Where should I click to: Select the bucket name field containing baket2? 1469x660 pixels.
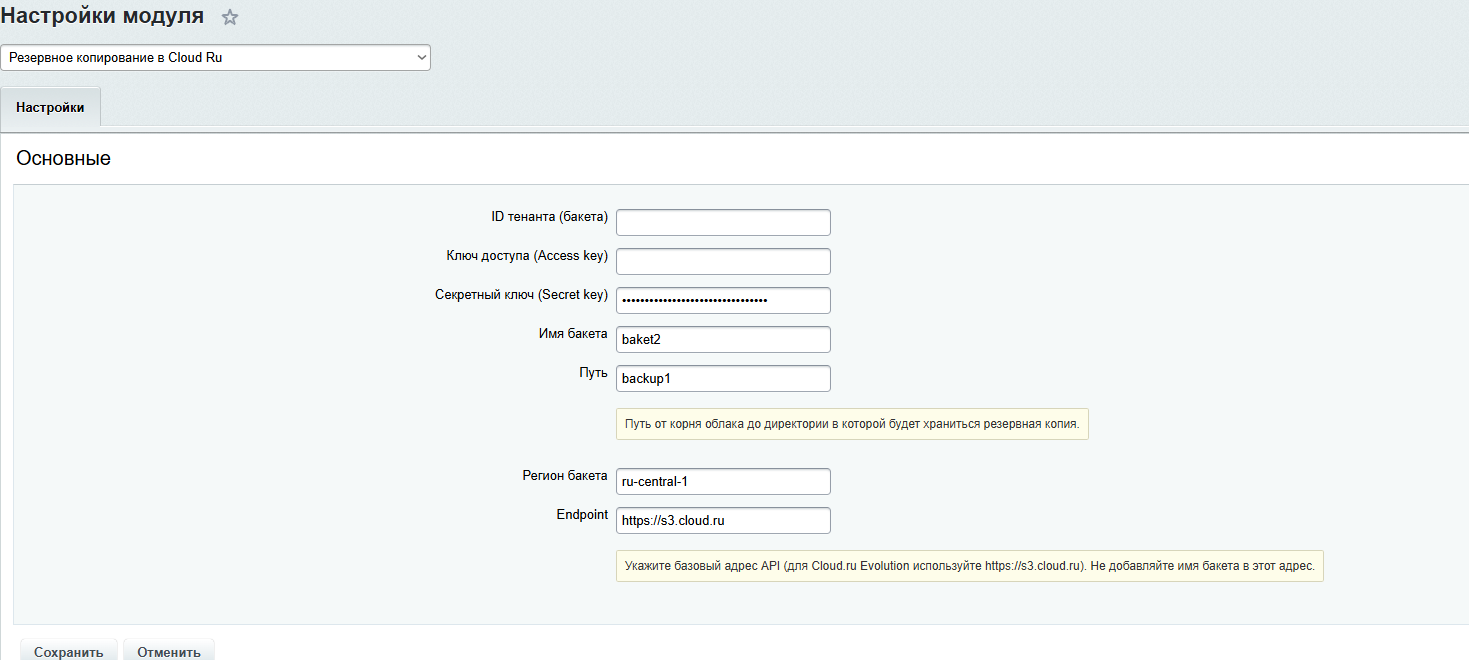pyautogui.click(x=723, y=339)
